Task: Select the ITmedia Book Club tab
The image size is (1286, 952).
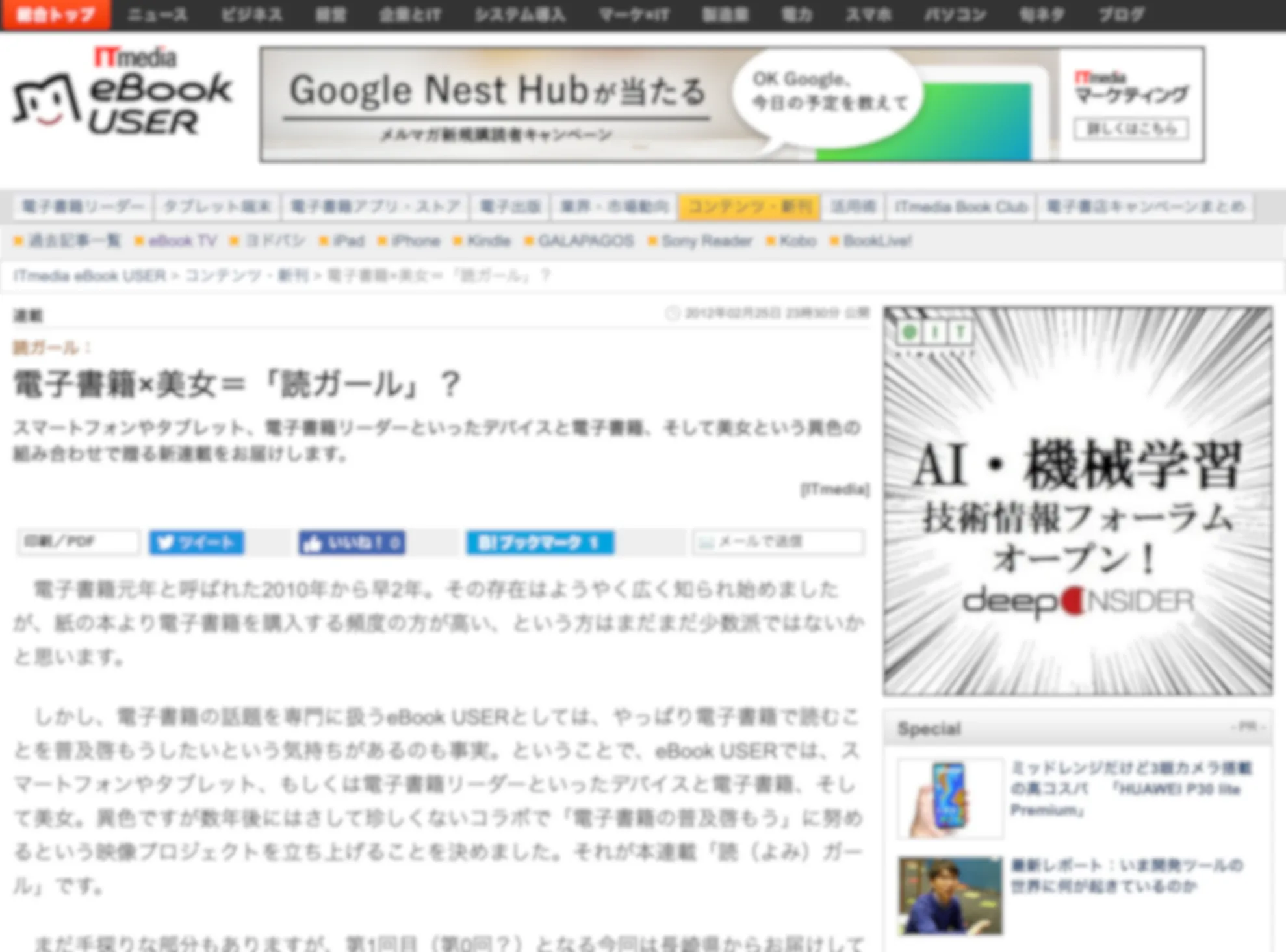Action: (x=960, y=207)
